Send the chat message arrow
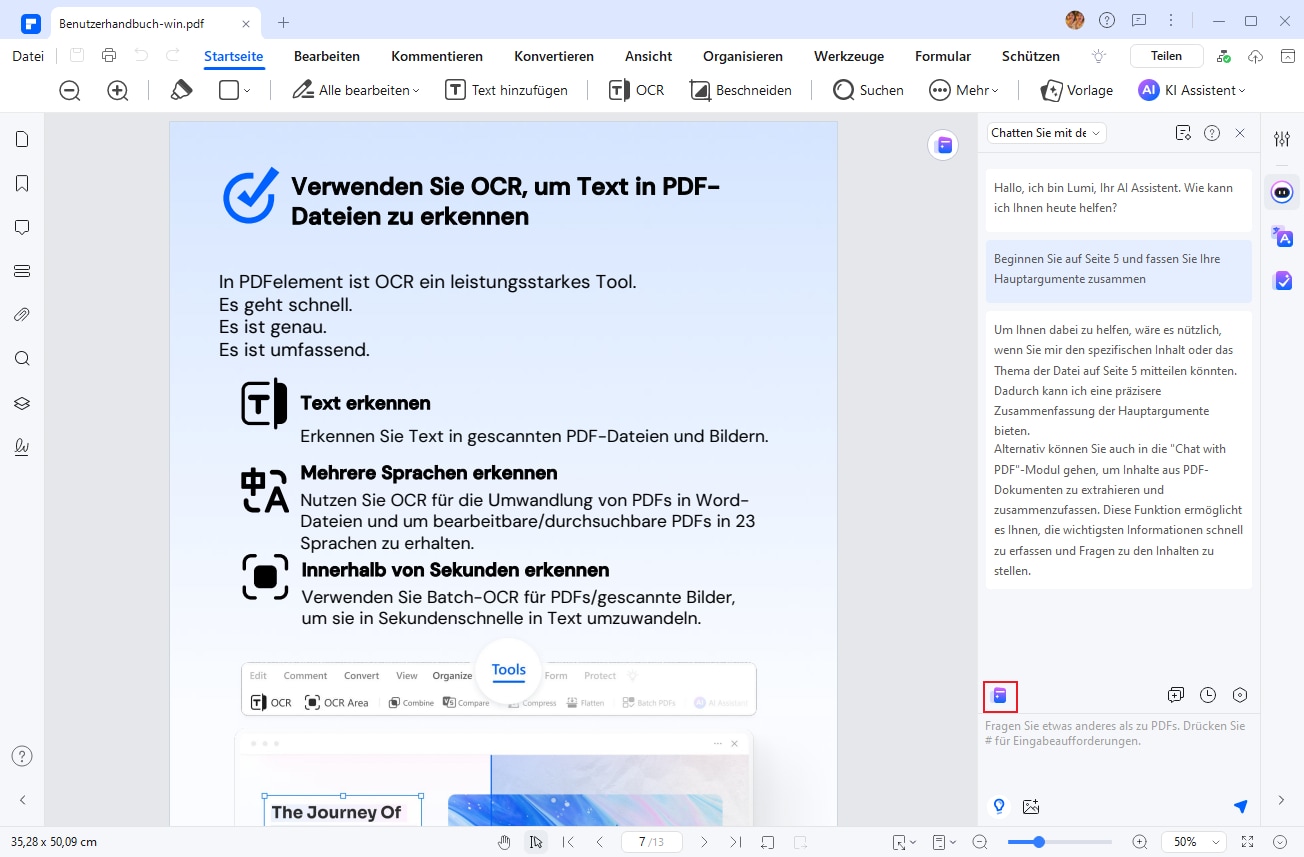This screenshot has width=1304, height=857. click(x=1240, y=806)
